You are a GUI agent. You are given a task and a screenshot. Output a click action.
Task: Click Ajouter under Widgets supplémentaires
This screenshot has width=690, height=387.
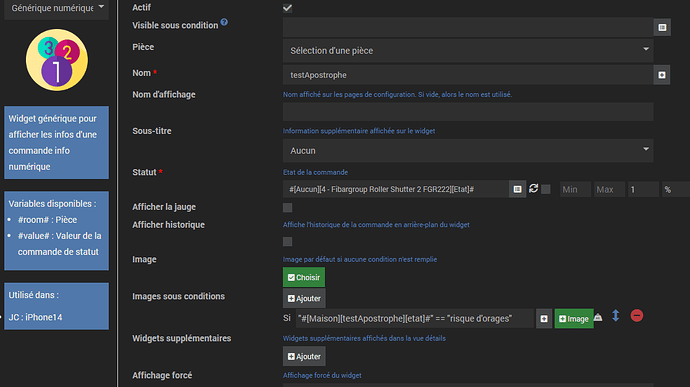(304, 357)
